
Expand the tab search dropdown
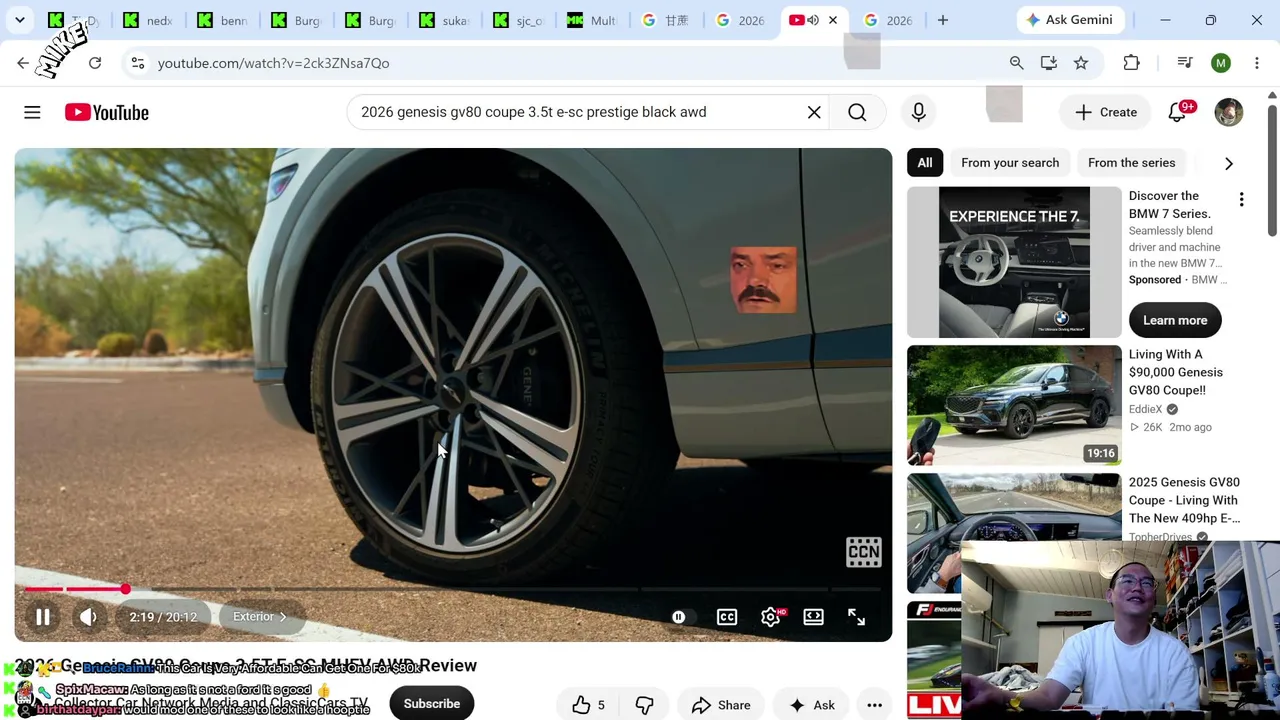pyautogui.click(x=20, y=20)
